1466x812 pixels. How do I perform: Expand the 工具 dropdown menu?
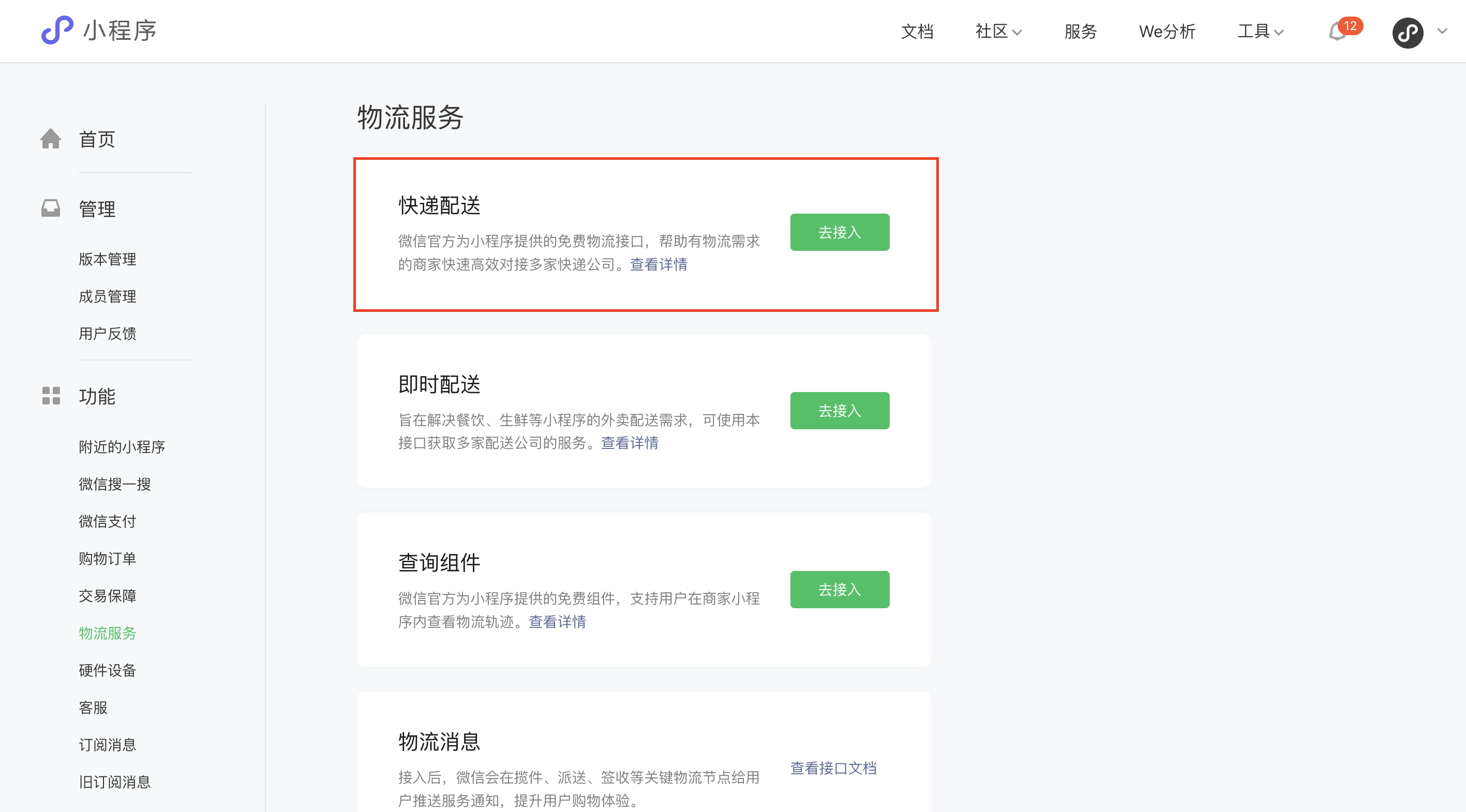pyautogui.click(x=1260, y=32)
